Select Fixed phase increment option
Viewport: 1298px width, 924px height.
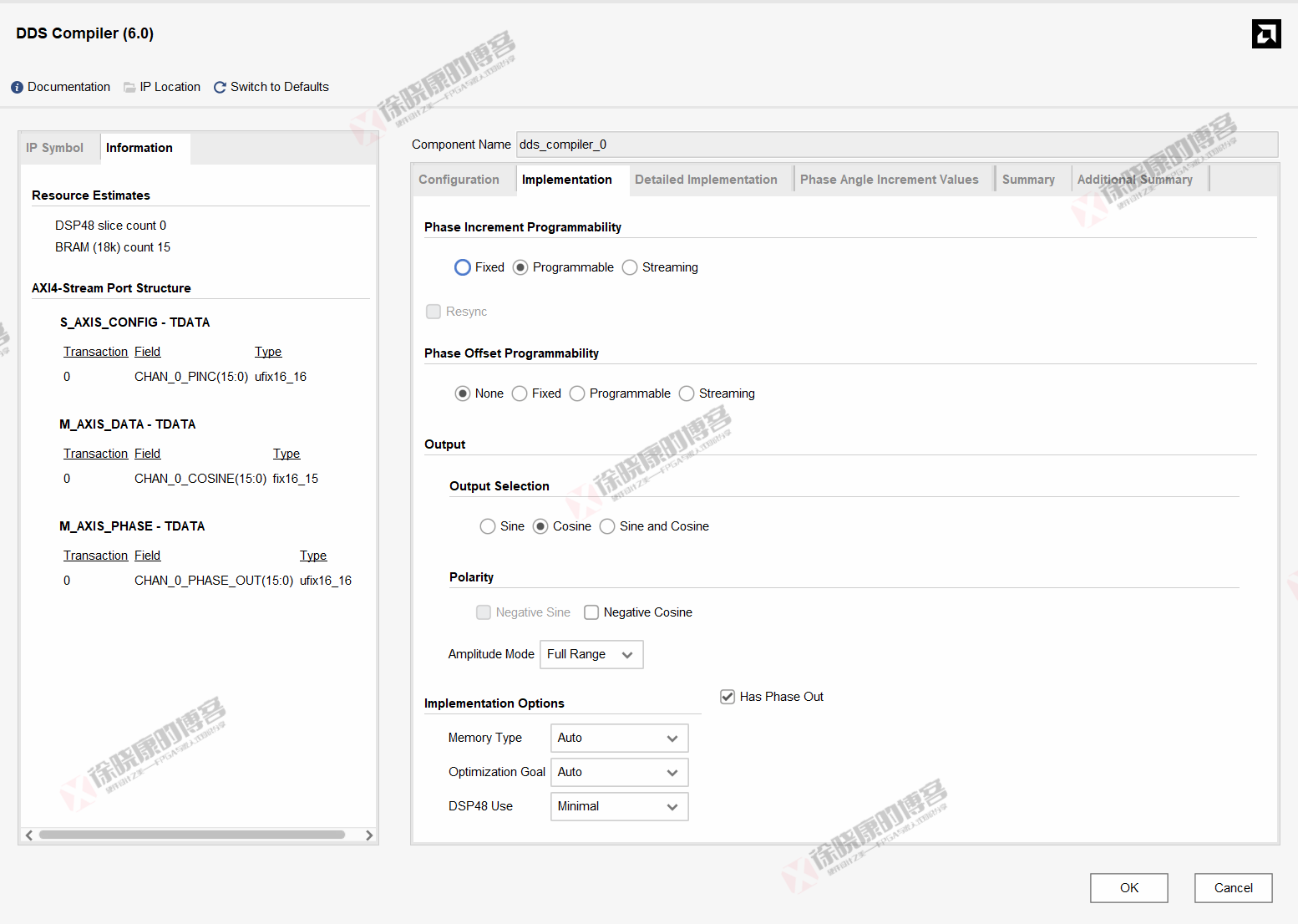click(463, 267)
